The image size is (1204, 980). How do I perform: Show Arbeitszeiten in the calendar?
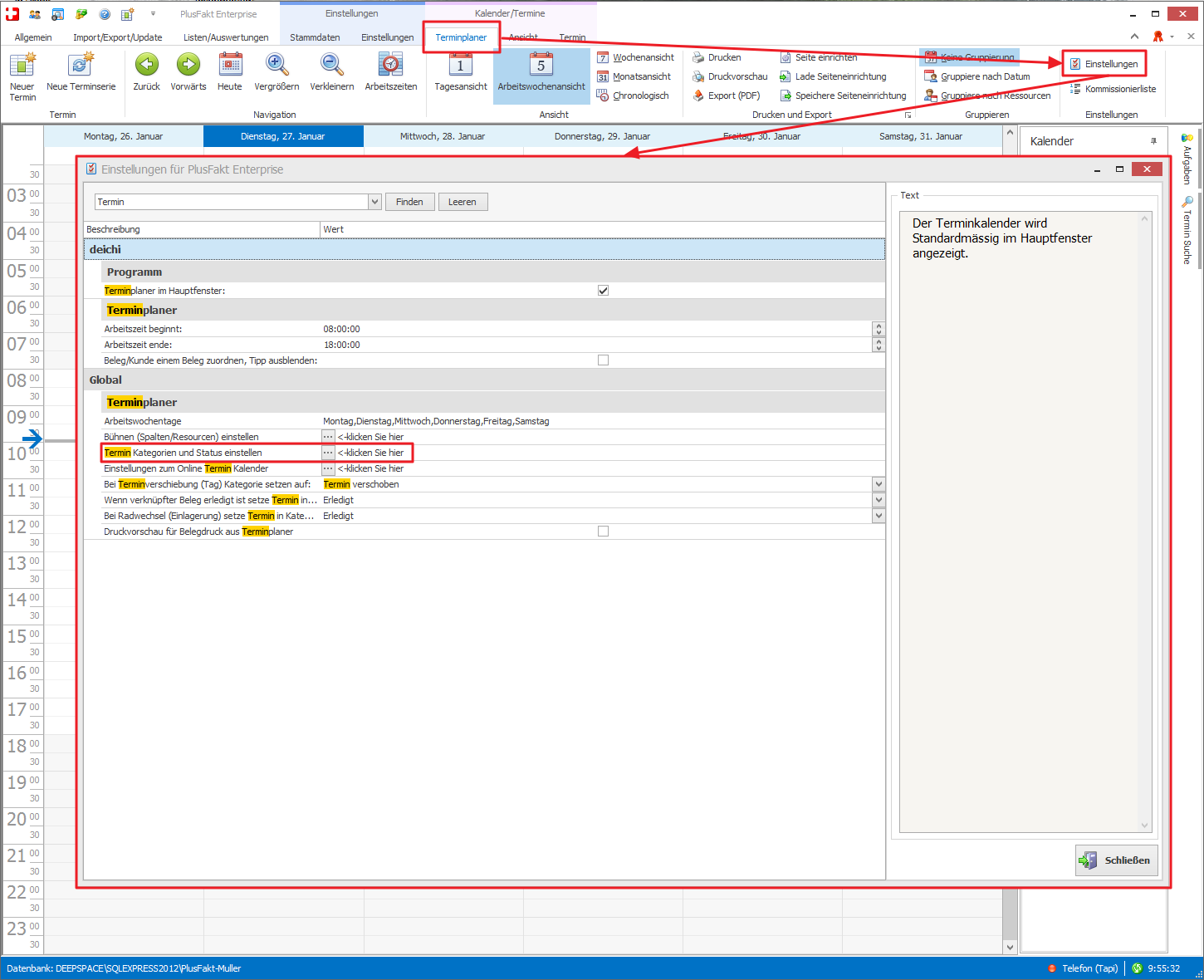click(391, 71)
